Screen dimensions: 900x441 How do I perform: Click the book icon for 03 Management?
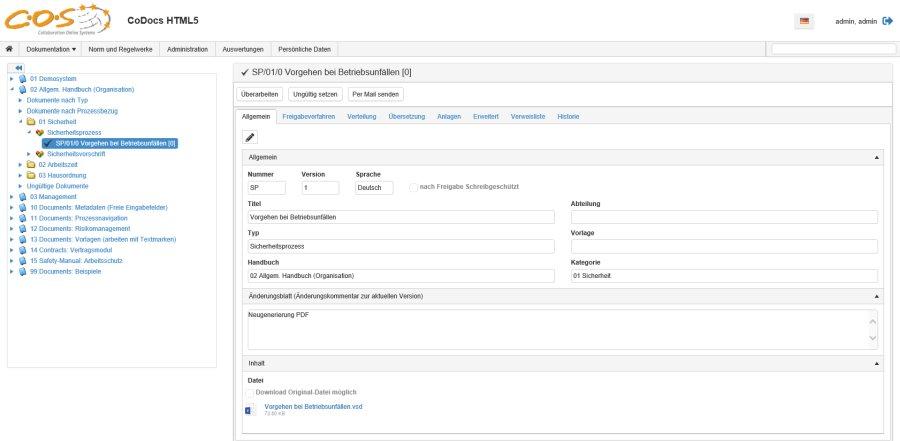pos(22,197)
